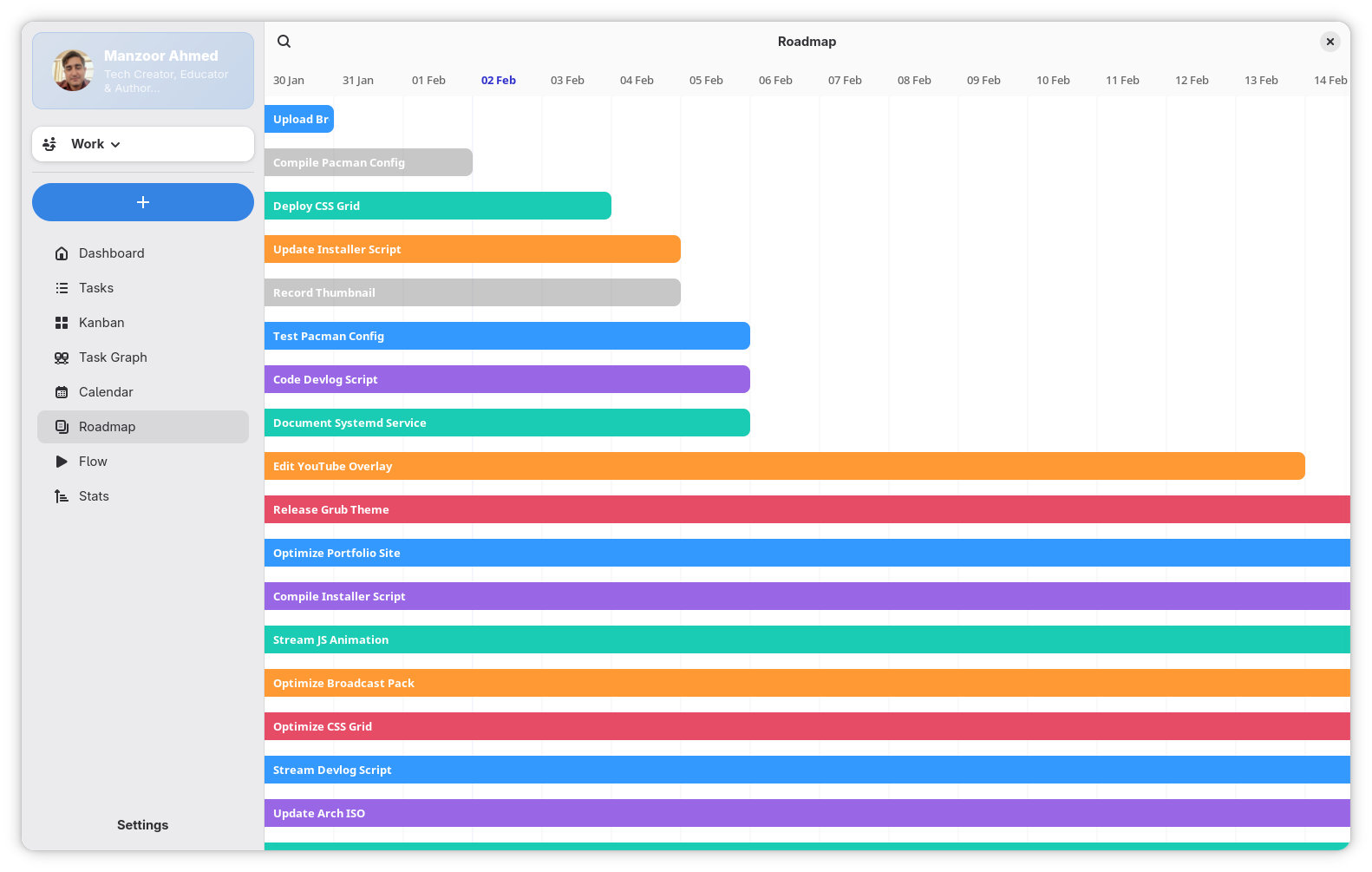Click the 05 Feb date header
This screenshot has width=1372, height=872.
[706, 80]
